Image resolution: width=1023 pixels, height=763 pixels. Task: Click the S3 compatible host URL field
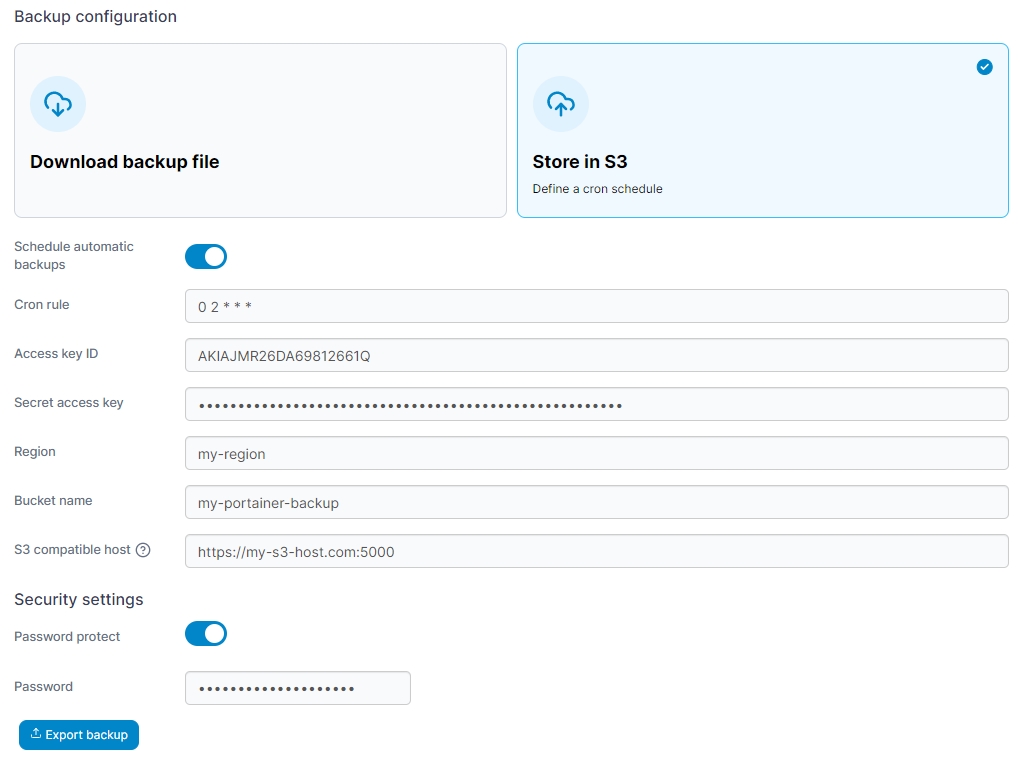coord(596,551)
